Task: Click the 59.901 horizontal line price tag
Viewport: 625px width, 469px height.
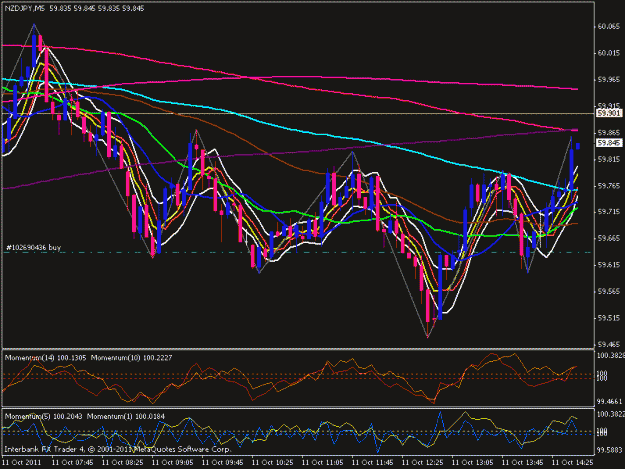Action: click(609, 114)
